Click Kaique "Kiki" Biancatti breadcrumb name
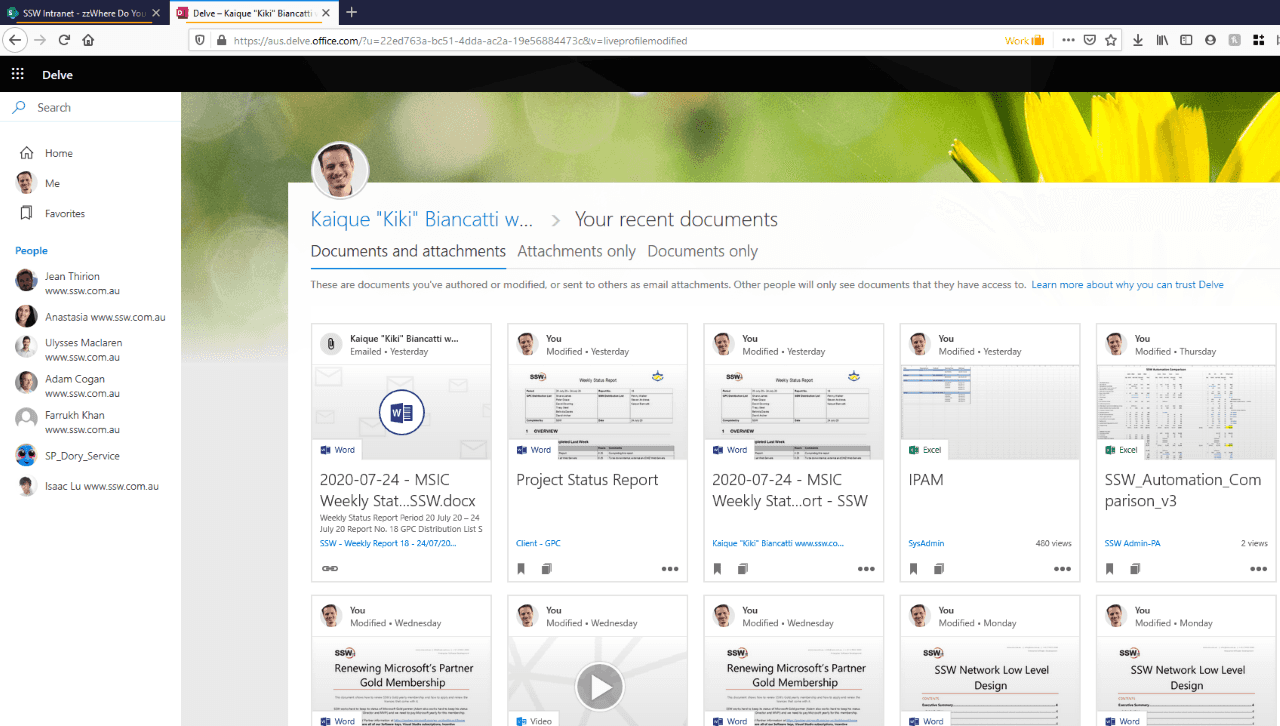 pyautogui.click(x=422, y=219)
